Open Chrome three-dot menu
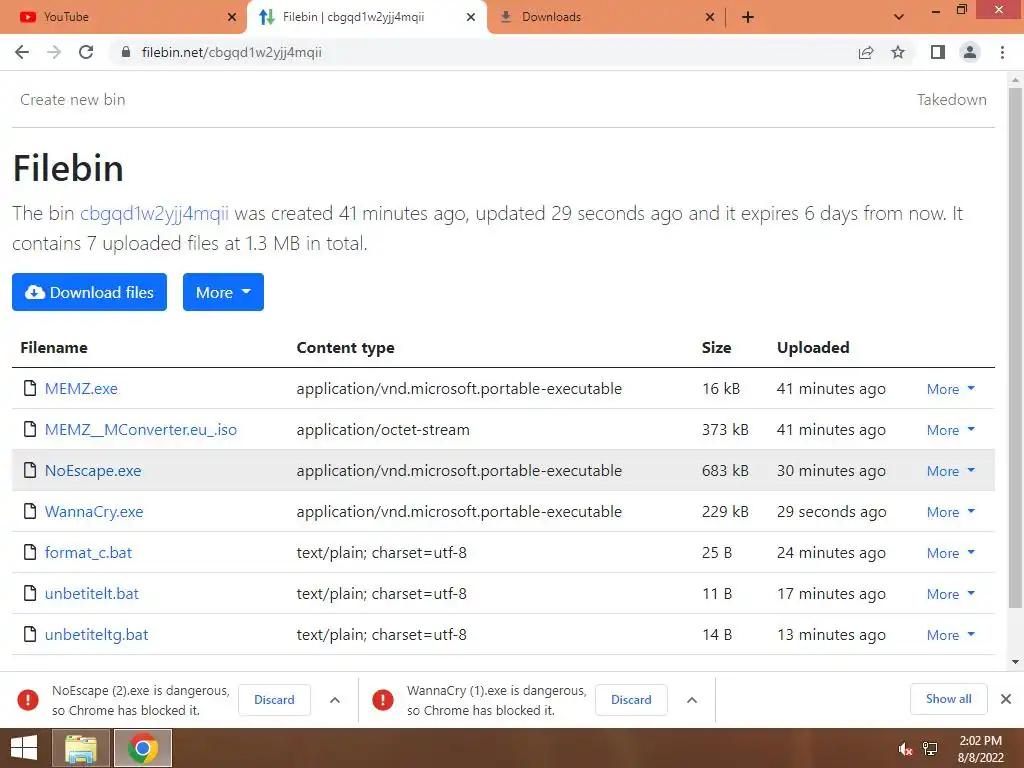 point(1002,52)
